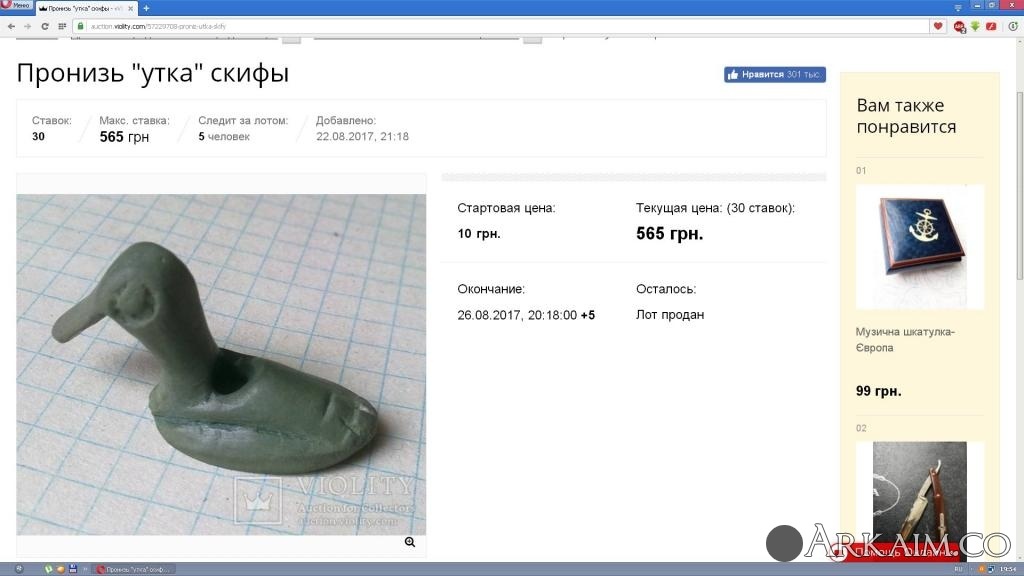Click the speed dial tiles icon near address bar

tap(60, 26)
